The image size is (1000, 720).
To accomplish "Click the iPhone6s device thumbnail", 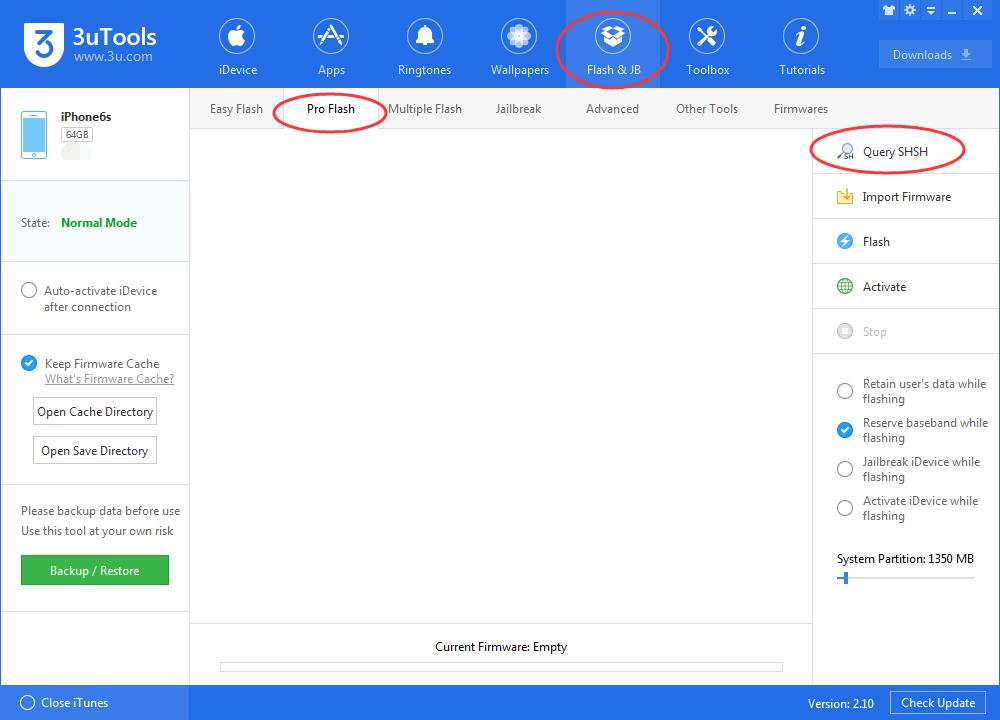I will (x=34, y=135).
